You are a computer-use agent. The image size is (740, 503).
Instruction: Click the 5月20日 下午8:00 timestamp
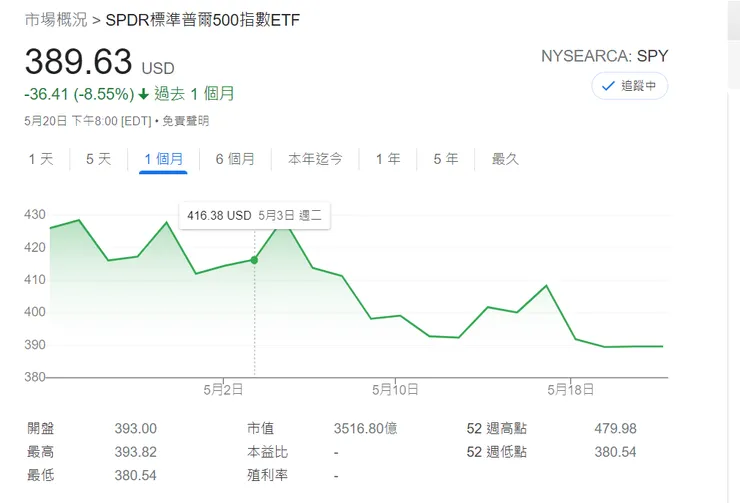tap(88, 121)
